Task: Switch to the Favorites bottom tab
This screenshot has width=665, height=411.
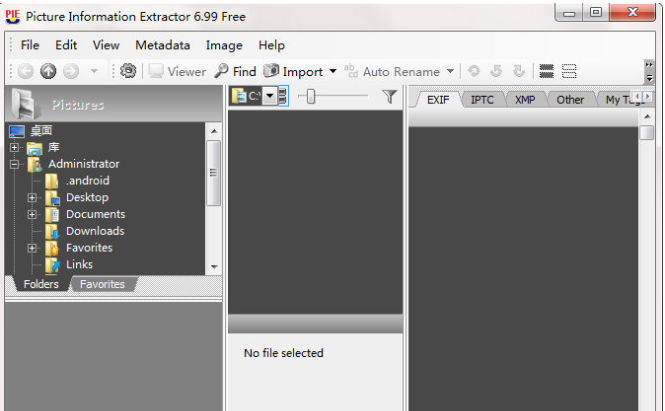Action: pos(102,284)
